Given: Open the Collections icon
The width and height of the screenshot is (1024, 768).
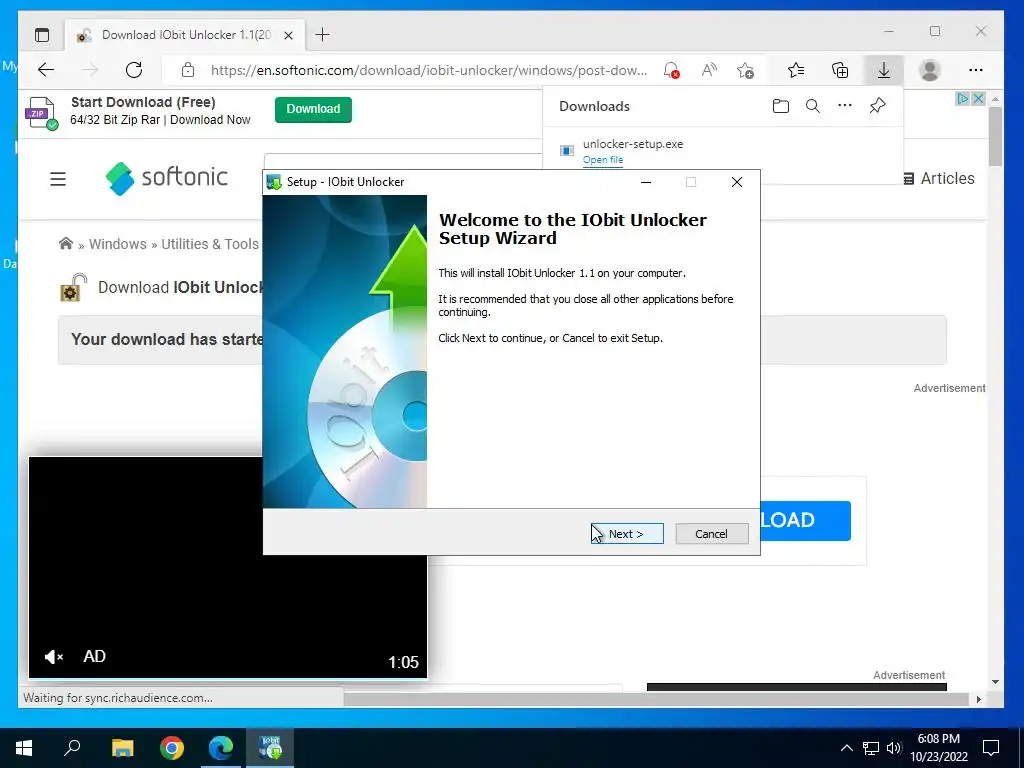Looking at the screenshot, I should [x=840, y=70].
